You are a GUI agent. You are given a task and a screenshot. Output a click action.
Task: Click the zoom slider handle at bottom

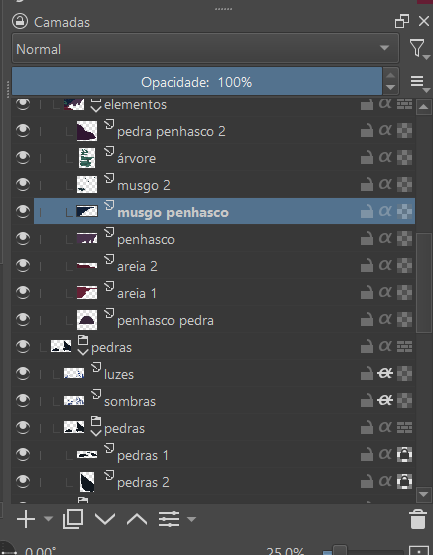[x=340, y=550]
